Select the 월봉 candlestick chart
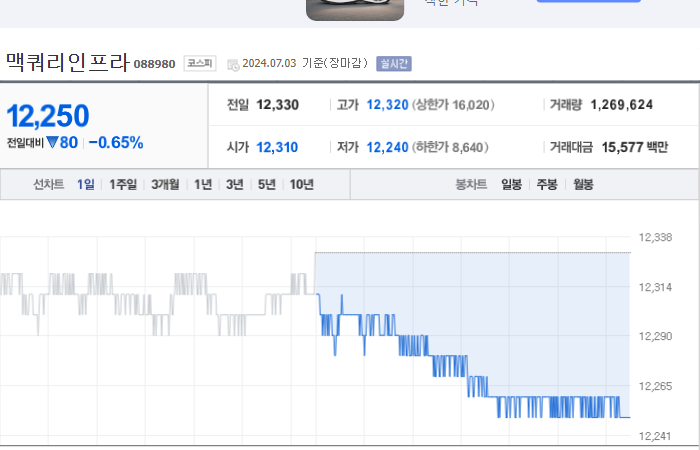Image resolution: width=700 pixels, height=450 pixels. click(583, 184)
